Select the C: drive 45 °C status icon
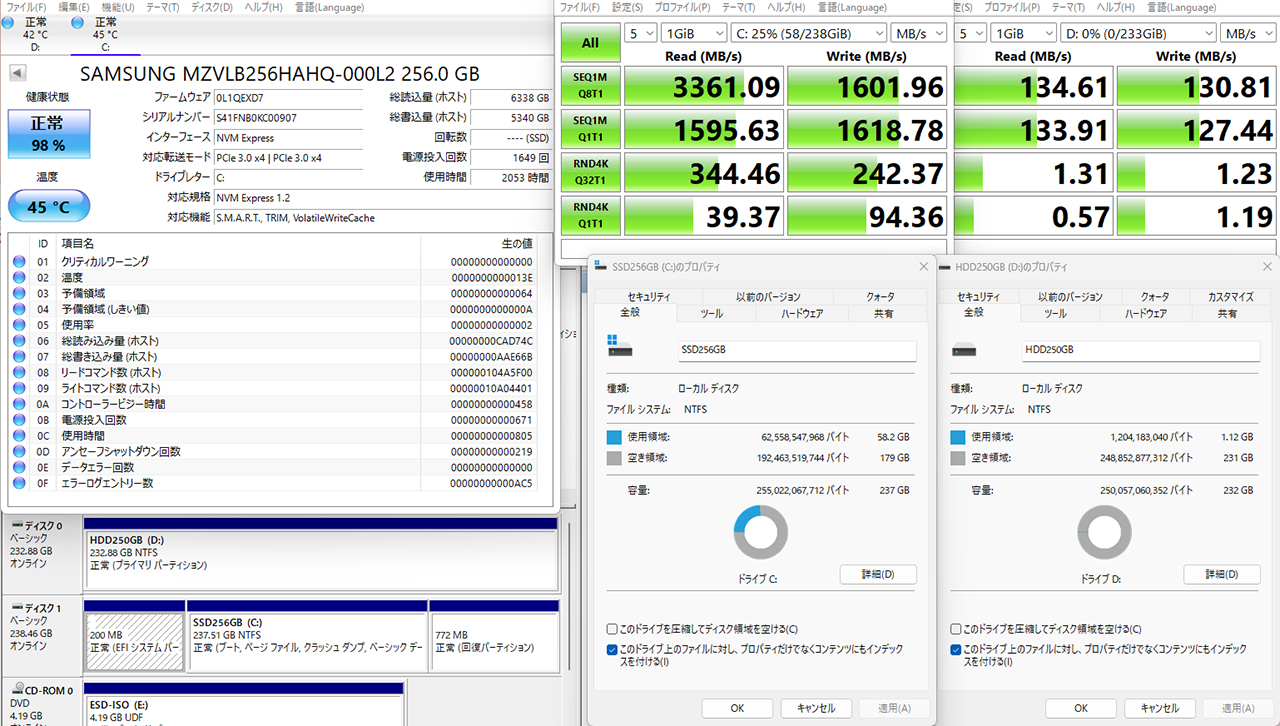Image resolution: width=1280 pixels, height=726 pixels. 79,22
